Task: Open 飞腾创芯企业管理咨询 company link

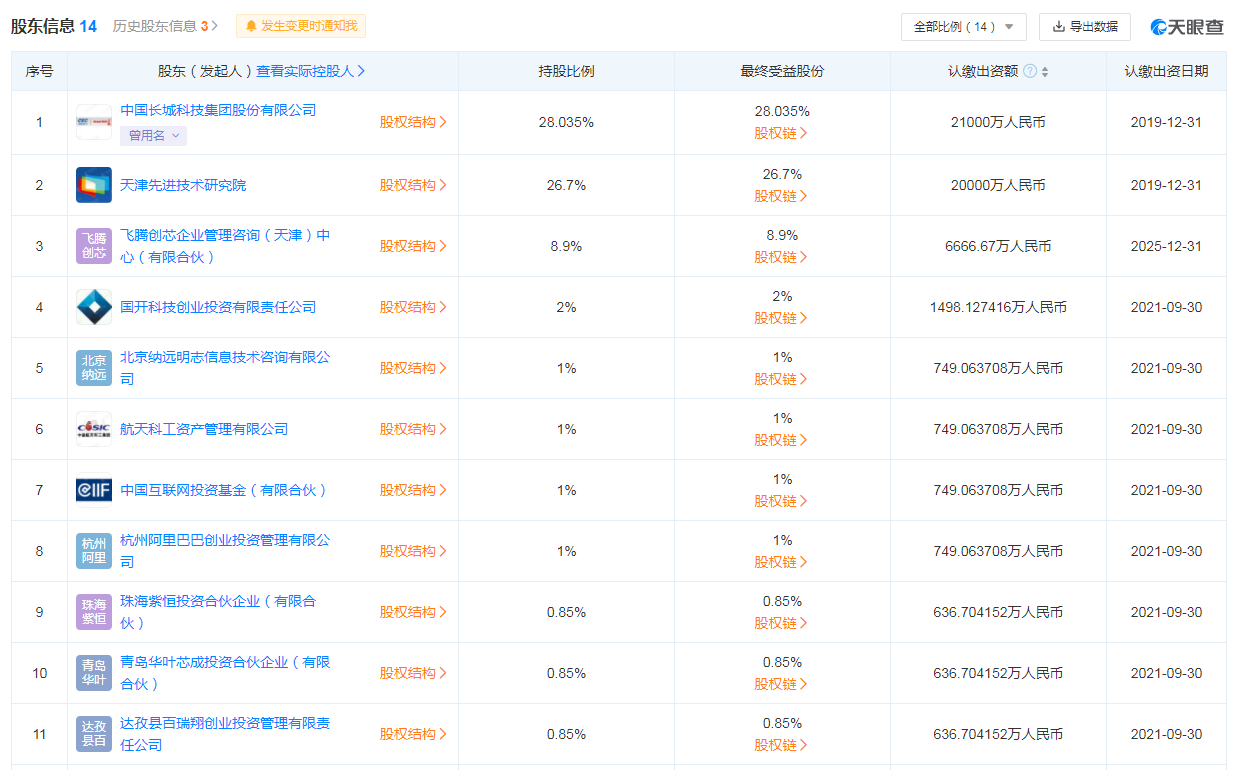Action: 225,246
